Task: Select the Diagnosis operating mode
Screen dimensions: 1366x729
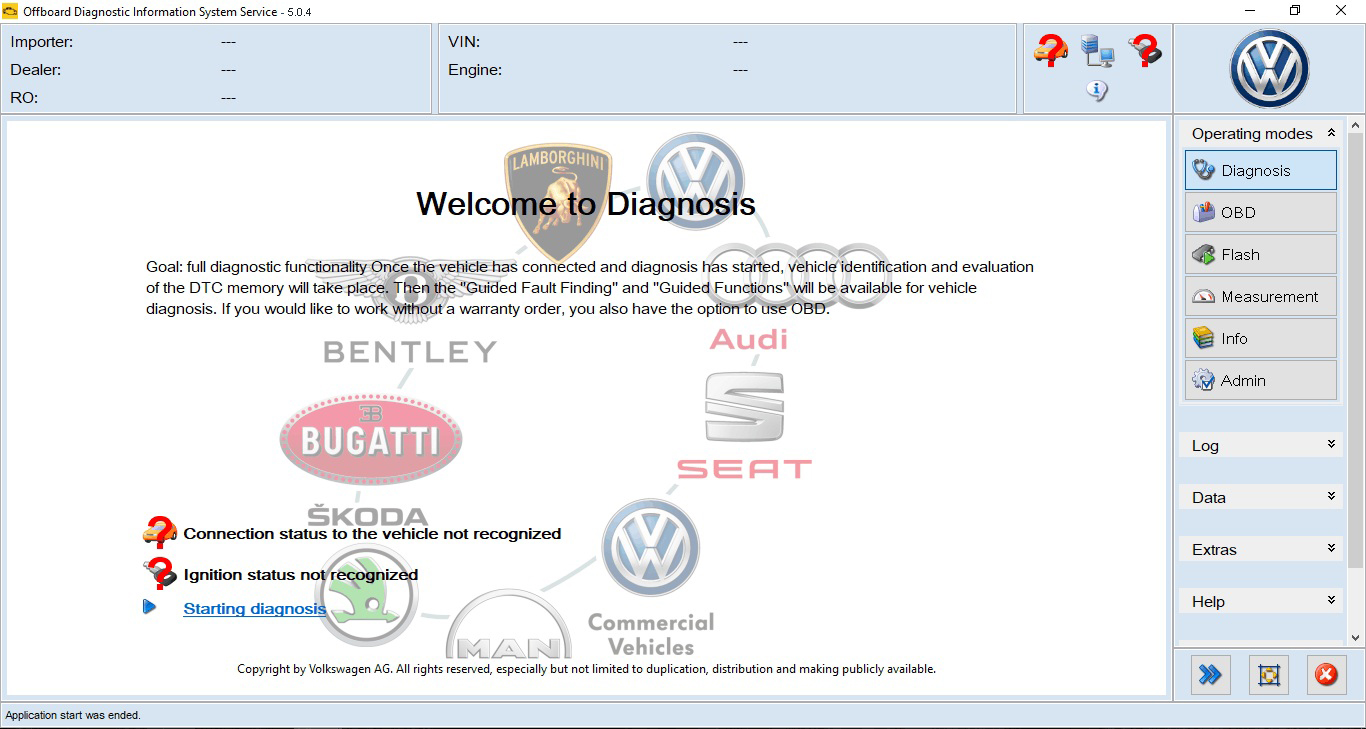Action: (1260, 170)
